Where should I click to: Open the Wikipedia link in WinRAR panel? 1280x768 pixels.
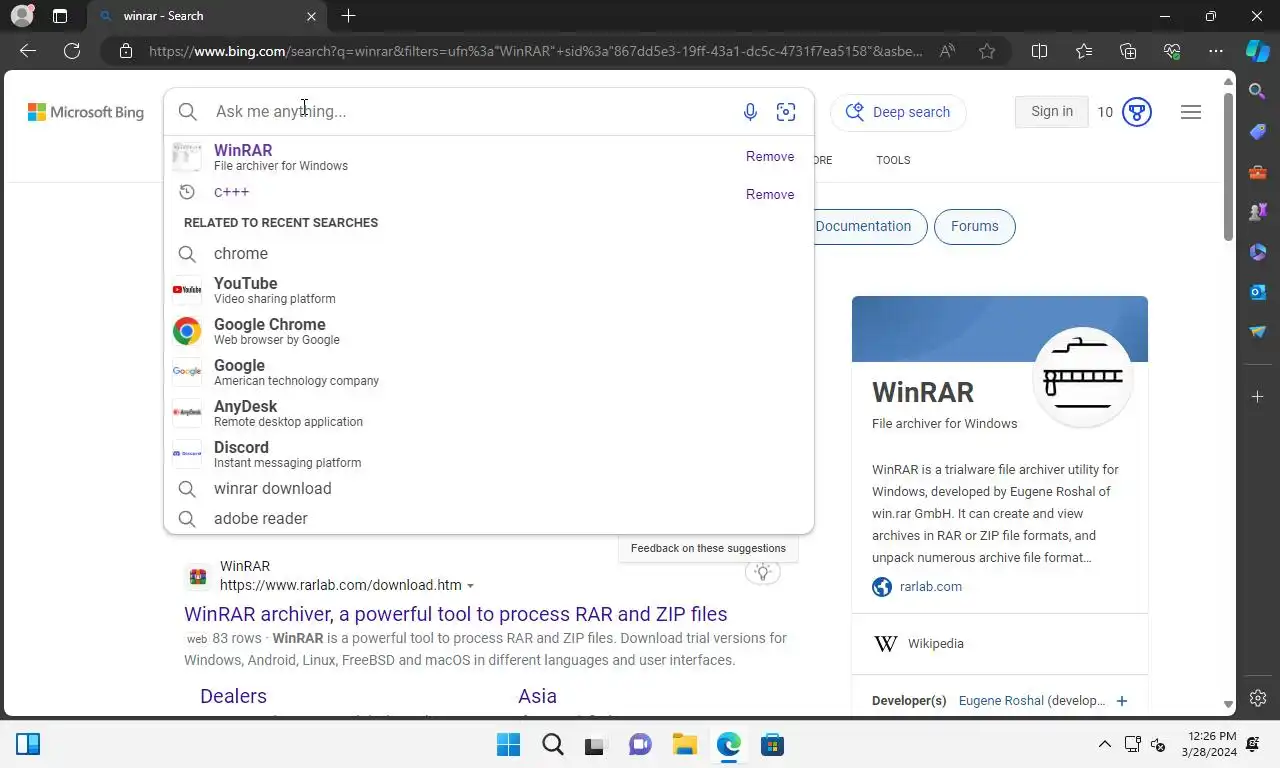tap(936, 644)
